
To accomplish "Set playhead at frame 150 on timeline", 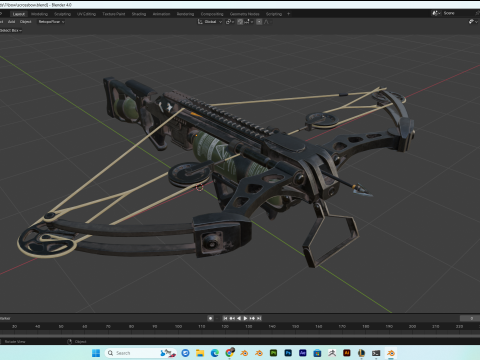I will (295, 326).
